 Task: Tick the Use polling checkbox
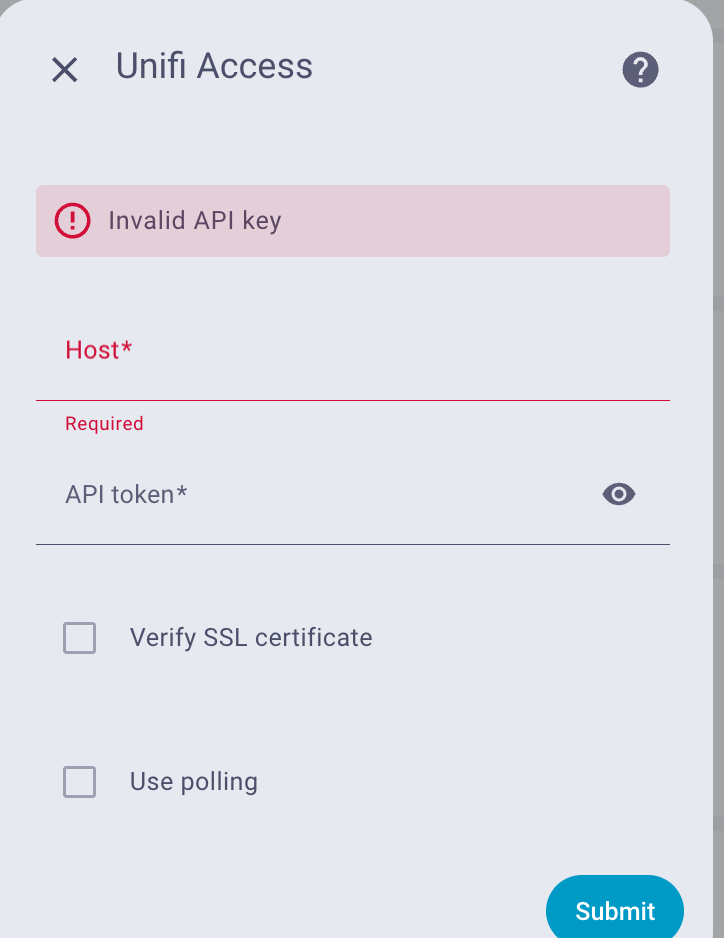[x=80, y=782]
